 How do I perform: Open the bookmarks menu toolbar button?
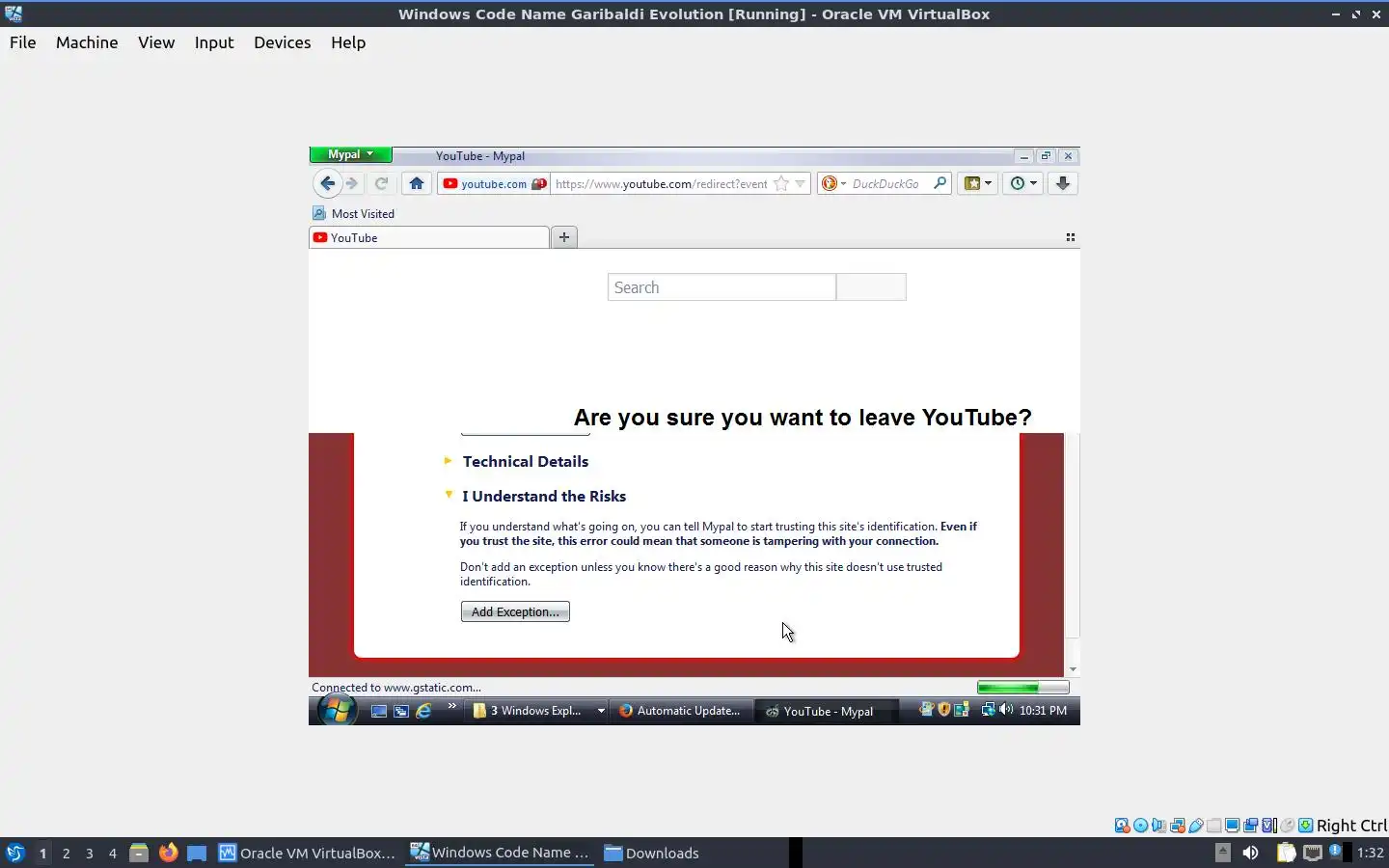tap(978, 183)
